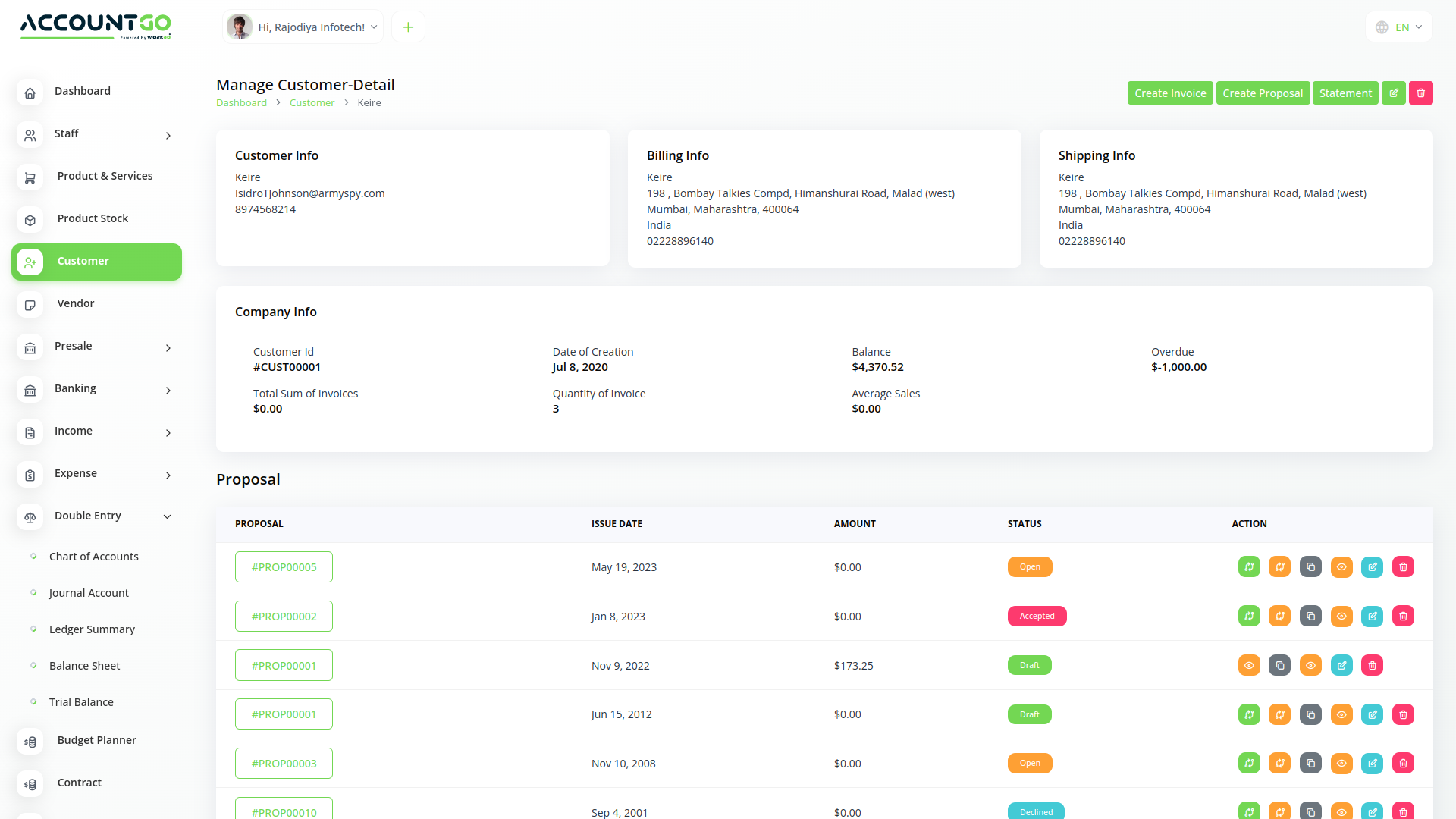Expand the Staff sidebar menu

pyautogui.click(x=168, y=136)
